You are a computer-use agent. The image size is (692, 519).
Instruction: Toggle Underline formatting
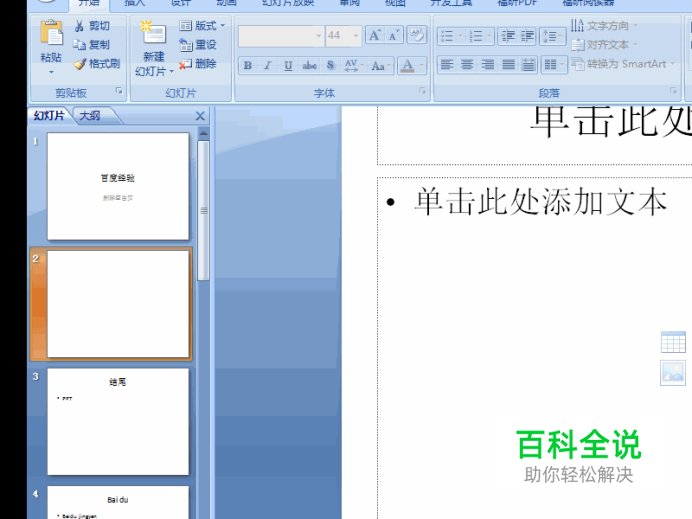[x=288, y=66]
